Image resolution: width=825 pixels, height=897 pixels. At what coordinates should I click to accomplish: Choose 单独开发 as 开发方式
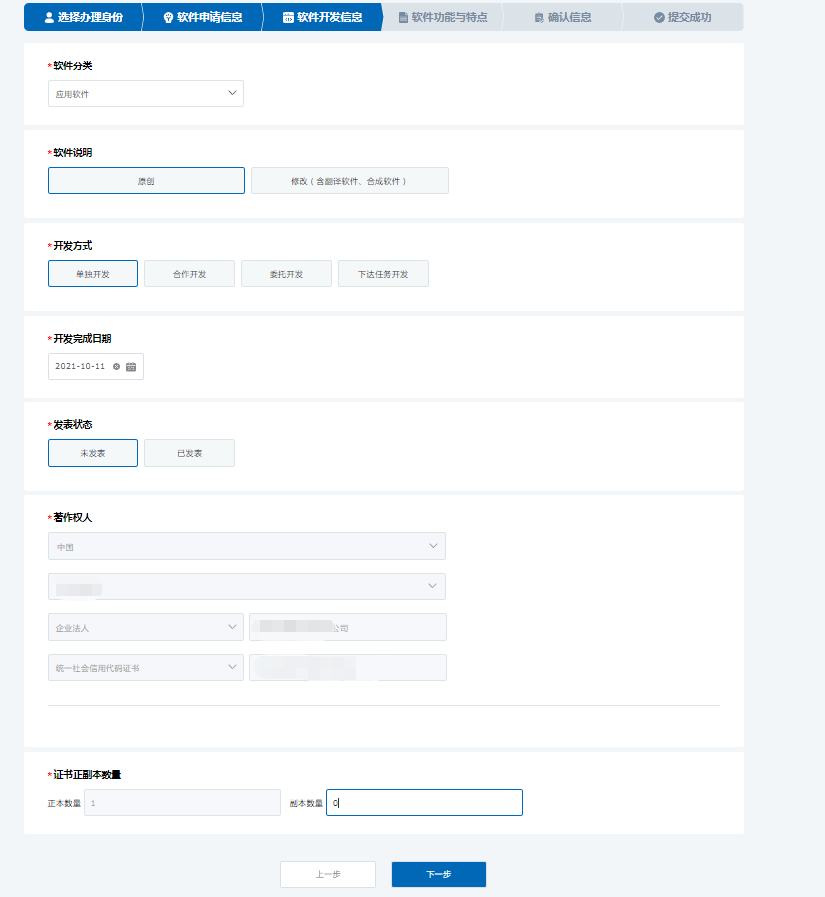pos(93,274)
